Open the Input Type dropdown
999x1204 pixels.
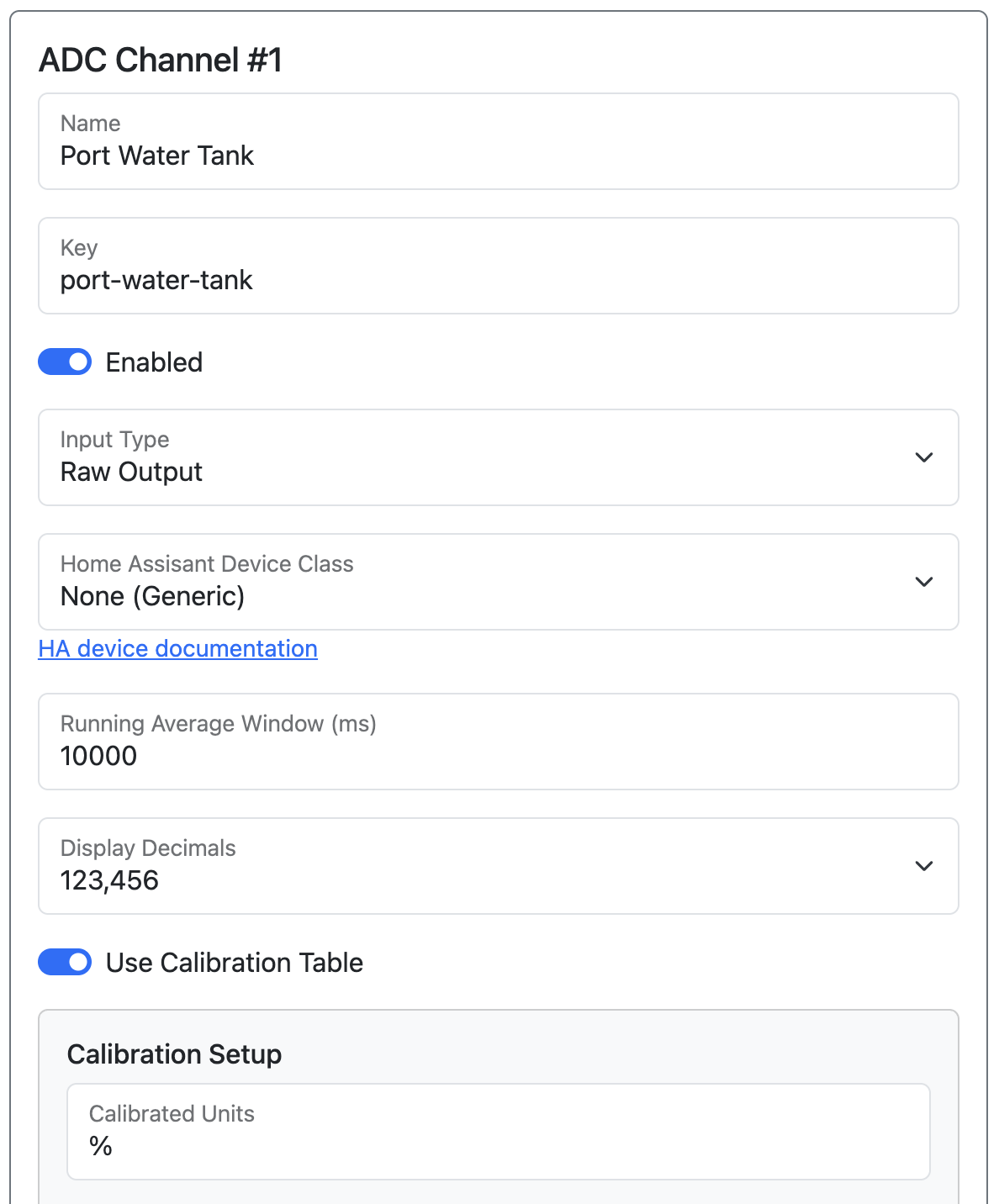(x=498, y=457)
